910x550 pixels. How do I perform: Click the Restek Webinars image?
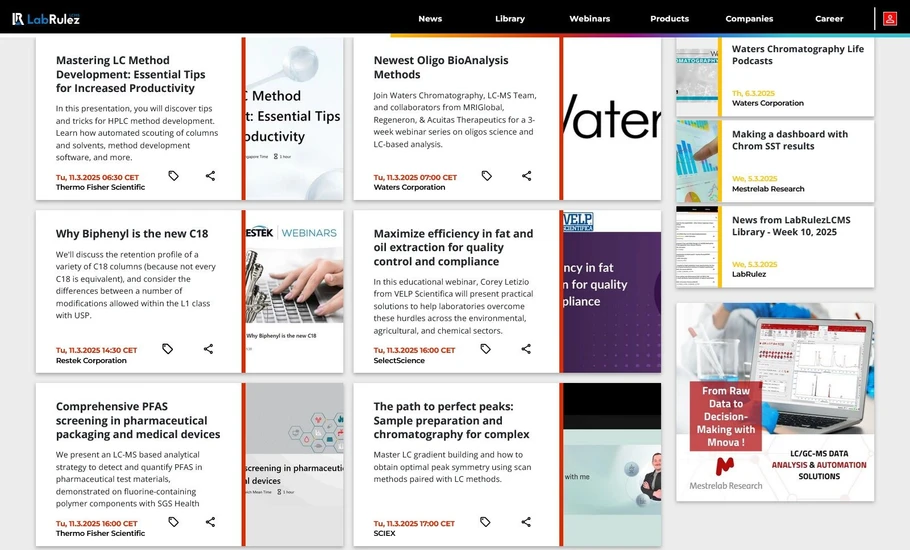click(x=295, y=291)
